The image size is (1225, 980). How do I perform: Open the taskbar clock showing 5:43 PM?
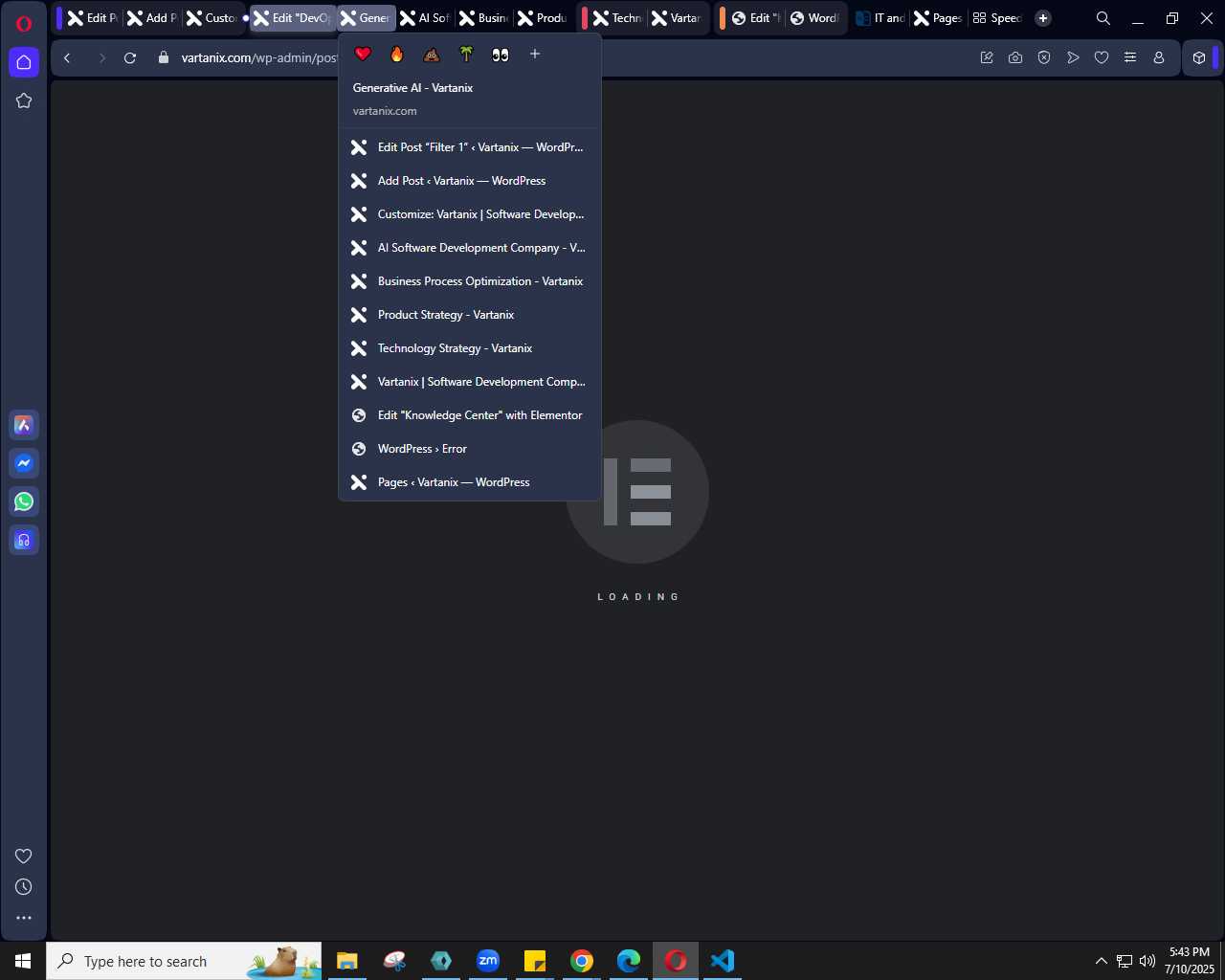(1190, 961)
